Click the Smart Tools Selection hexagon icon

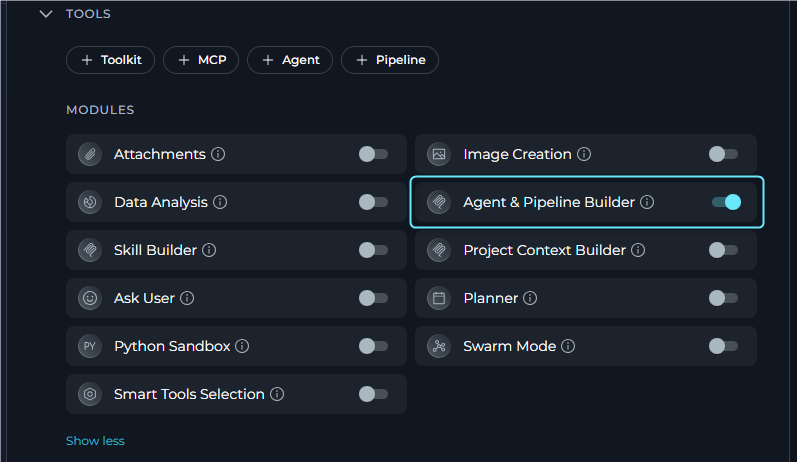coord(90,394)
